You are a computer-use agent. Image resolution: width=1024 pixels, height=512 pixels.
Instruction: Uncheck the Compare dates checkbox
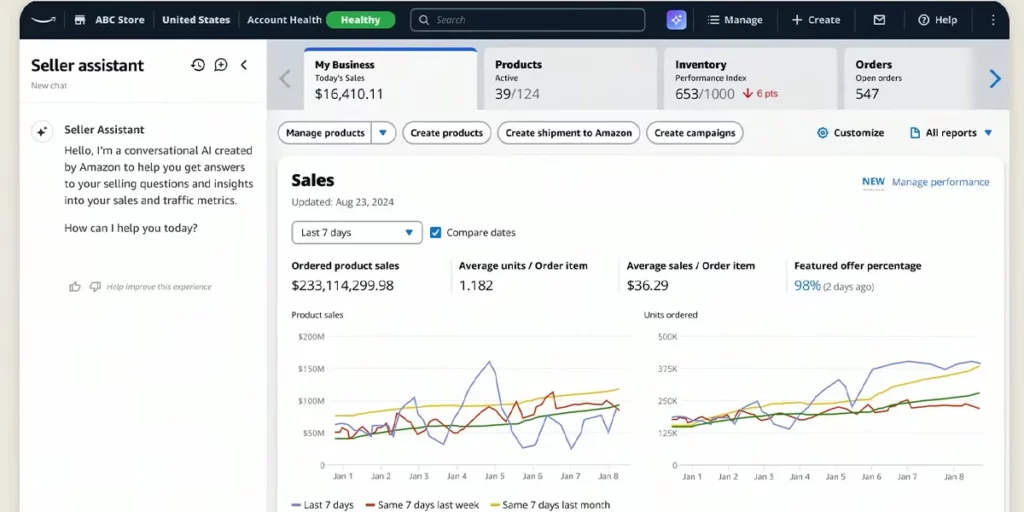pos(435,233)
